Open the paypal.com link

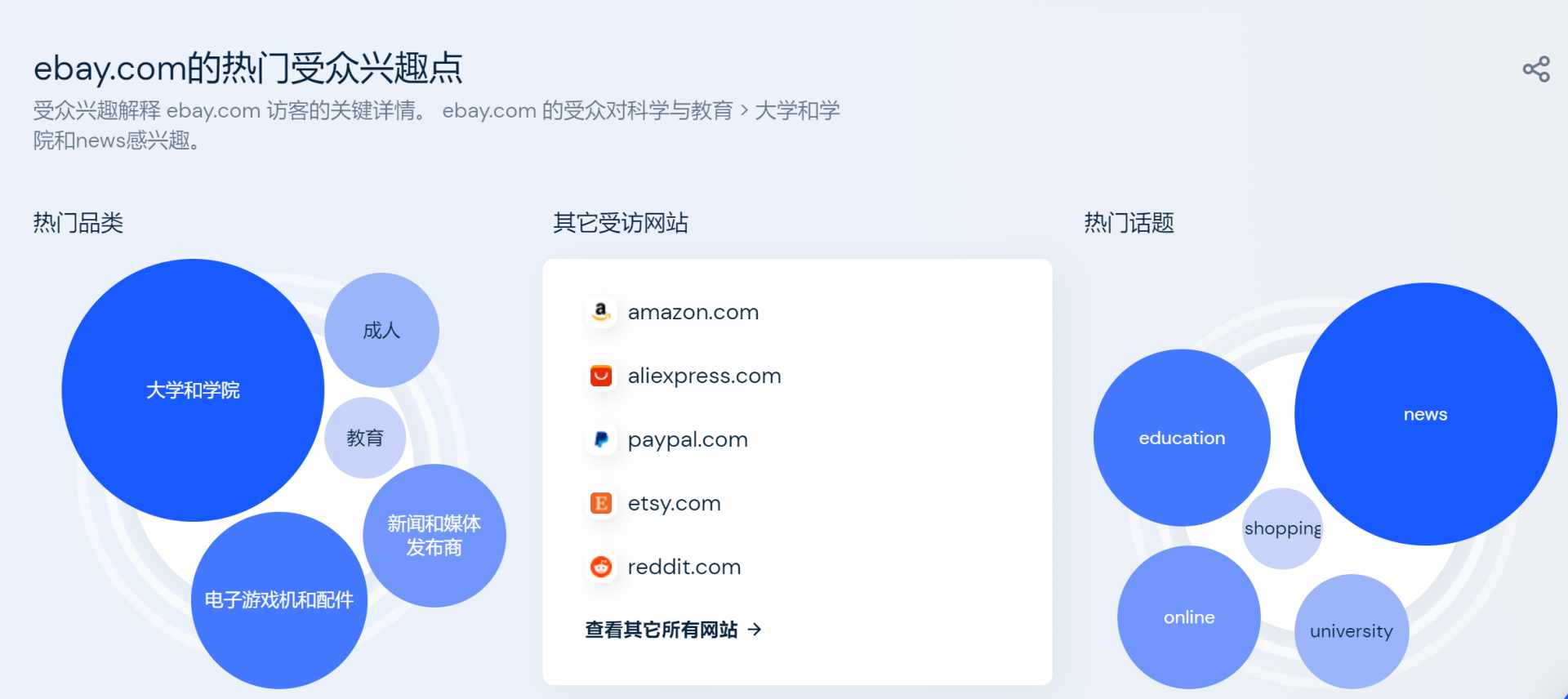pyautogui.click(x=688, y=440)
